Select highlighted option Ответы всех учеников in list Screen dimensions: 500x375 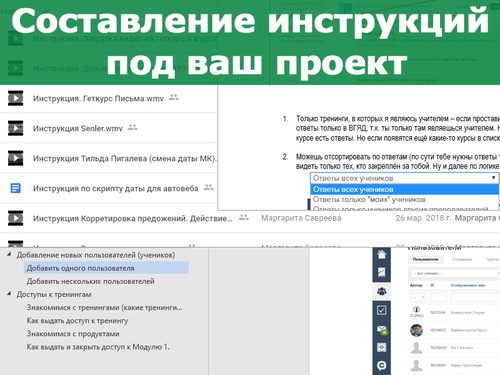click(404, 189)
